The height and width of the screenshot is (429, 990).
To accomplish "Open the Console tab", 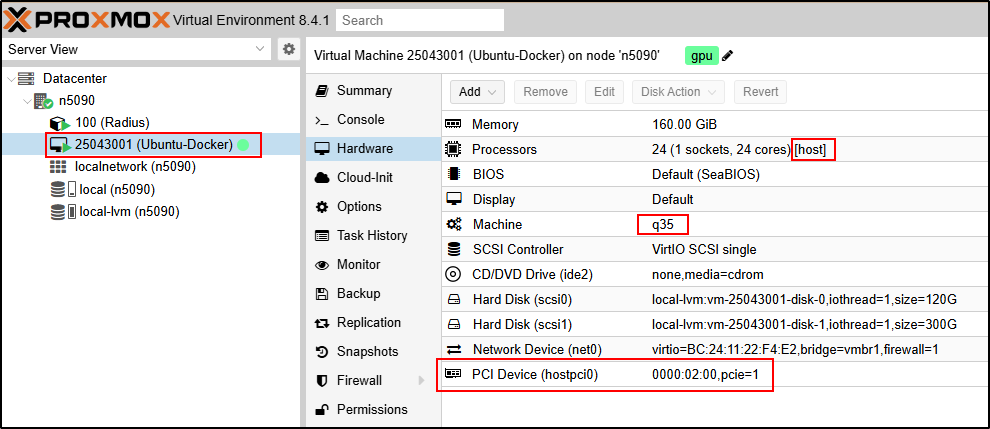I will tap(373, 119).
